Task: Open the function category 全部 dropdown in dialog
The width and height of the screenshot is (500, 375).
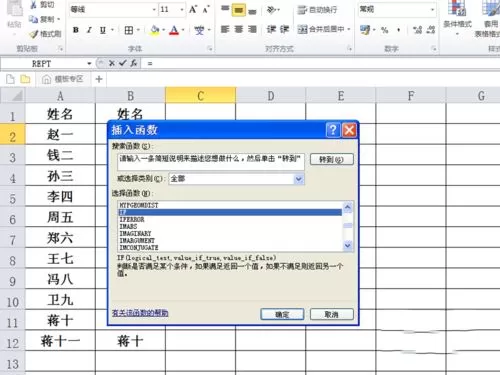Action: [299, 179]
